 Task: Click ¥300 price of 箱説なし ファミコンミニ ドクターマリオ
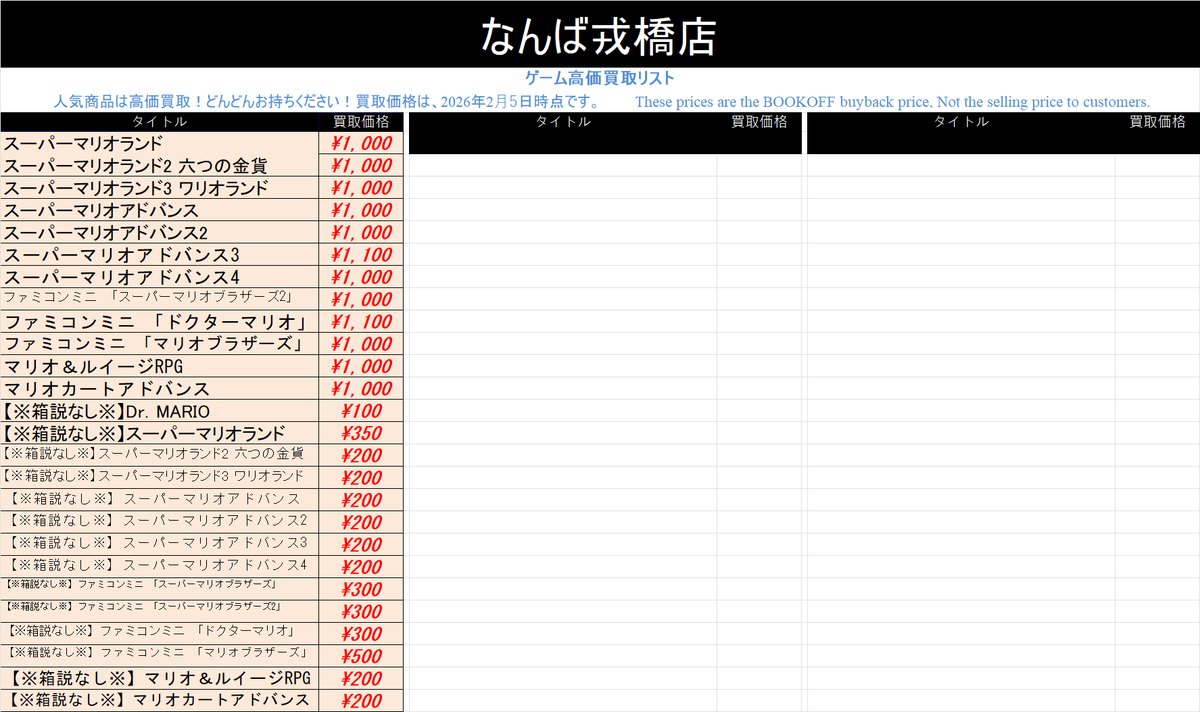pyautogui.click(x=361, y=633)
